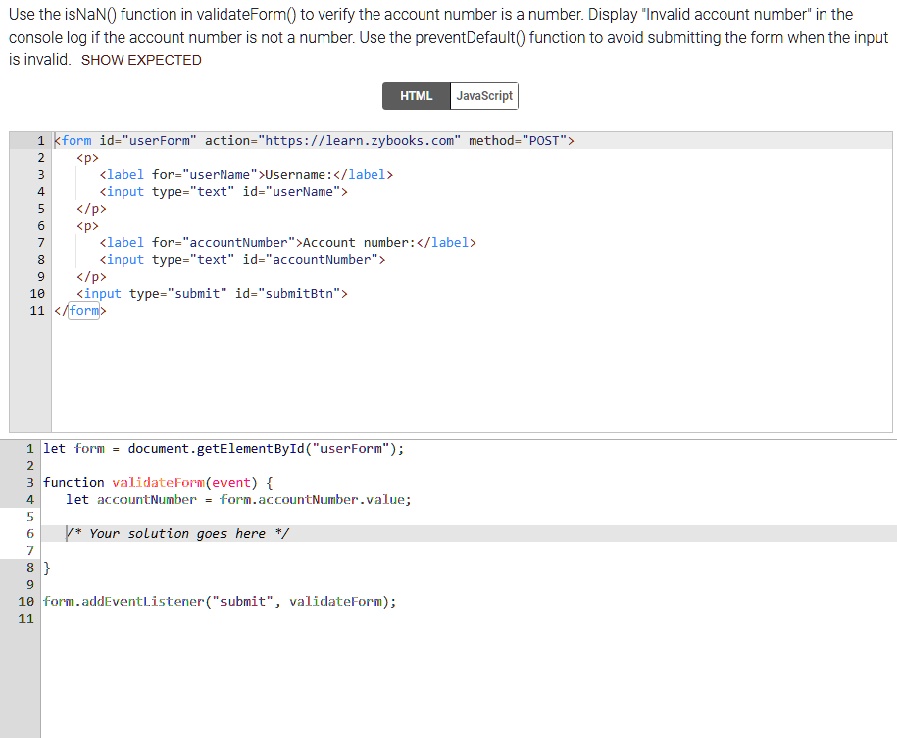Click line number 10 in the JavaScript editor
The image size is (897, 738).
coord(28,601)
